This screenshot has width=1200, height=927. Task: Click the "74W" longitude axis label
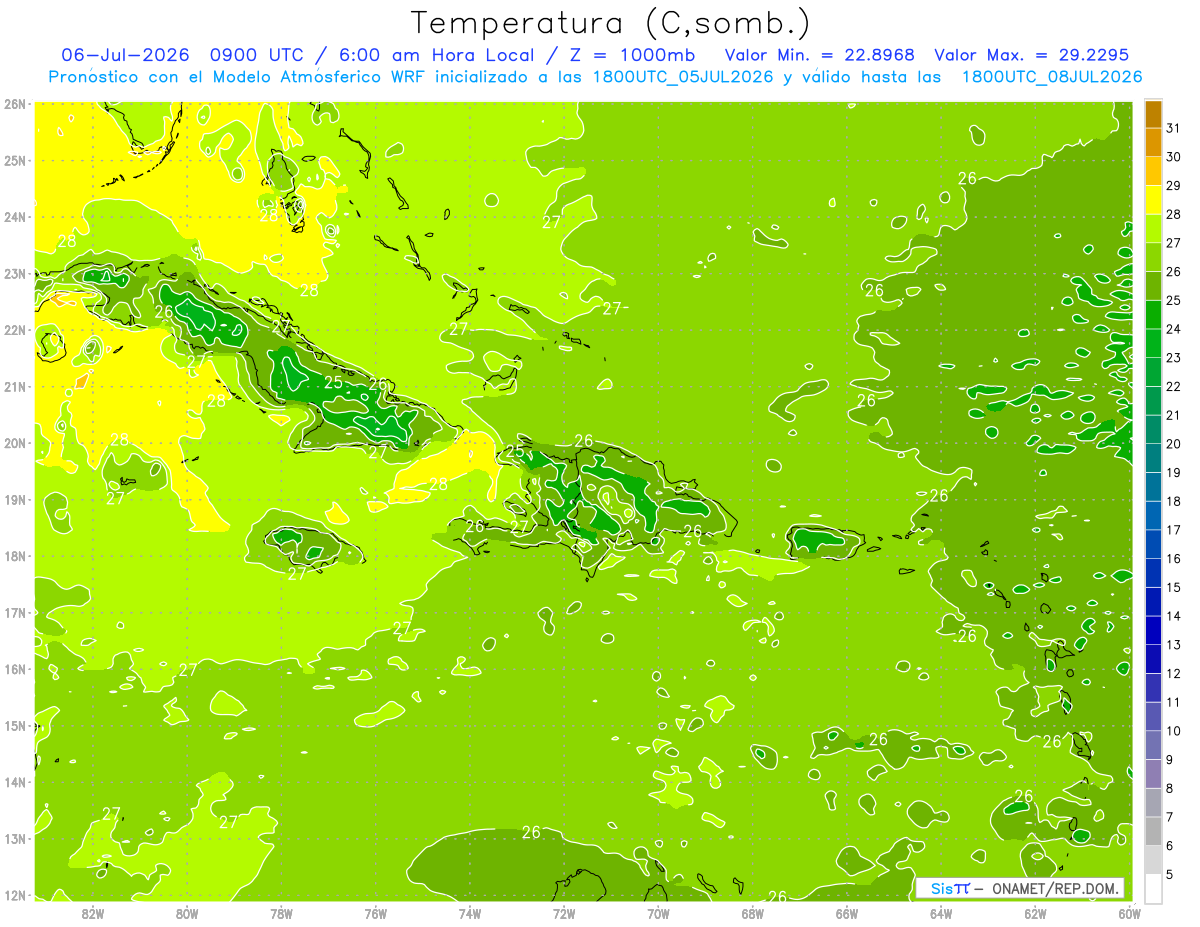point(470,913)
